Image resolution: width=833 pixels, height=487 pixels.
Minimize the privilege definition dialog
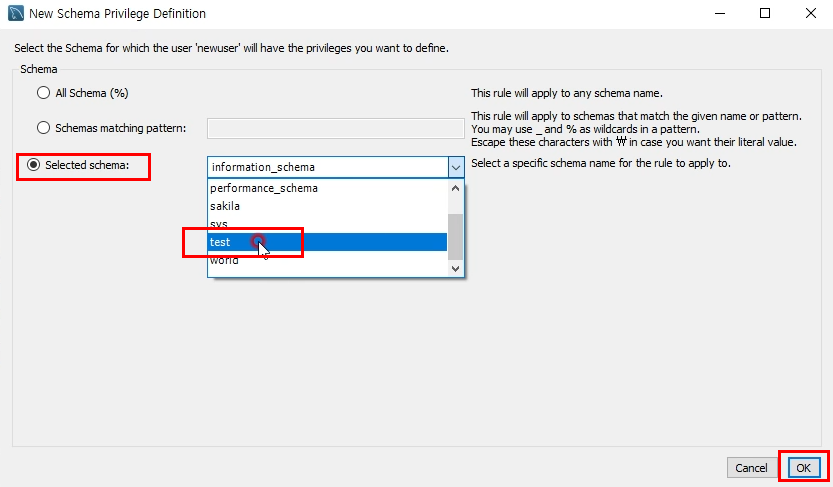(720, 13)
